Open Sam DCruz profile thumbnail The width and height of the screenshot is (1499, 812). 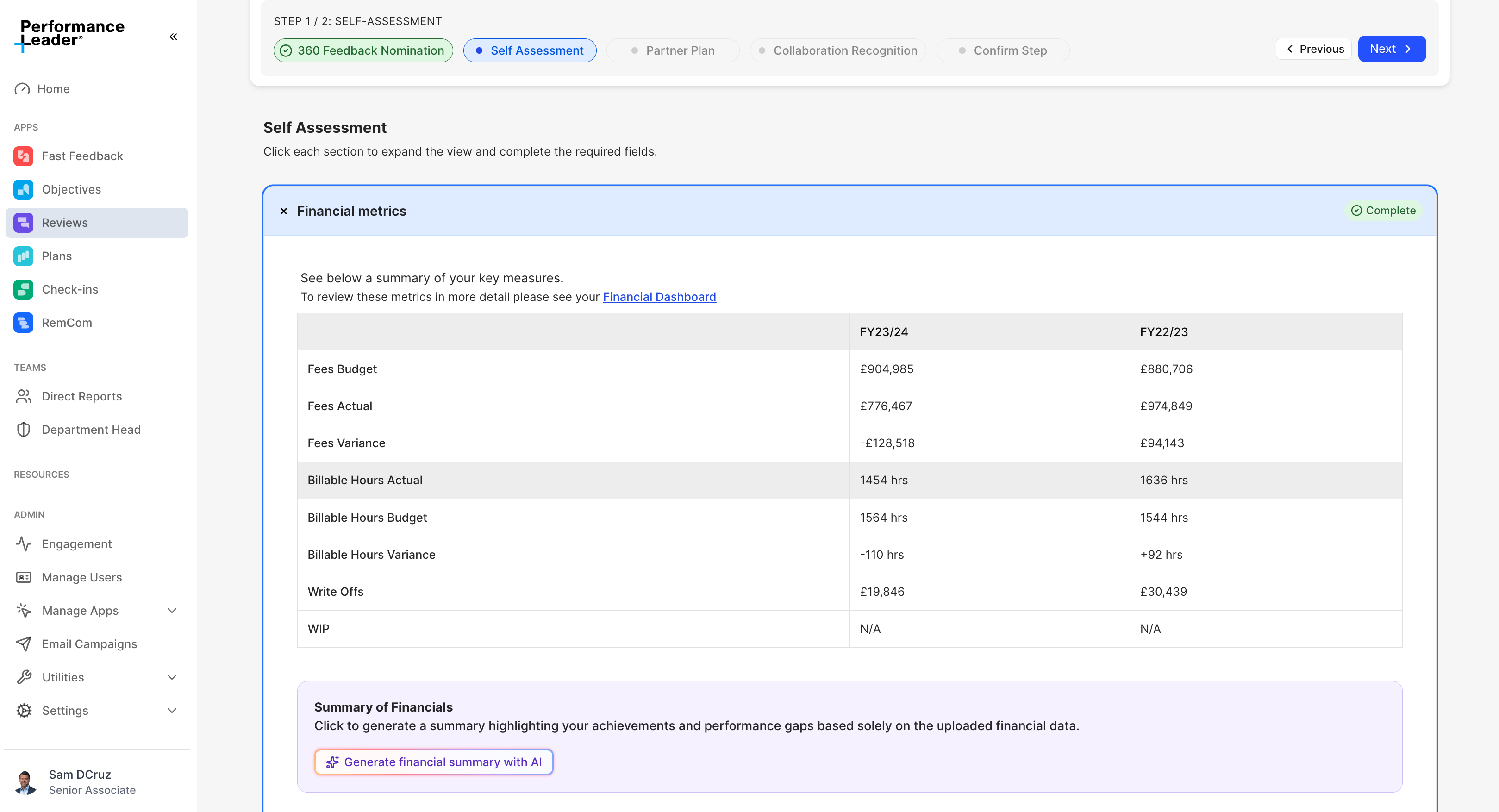click(25, 782)
